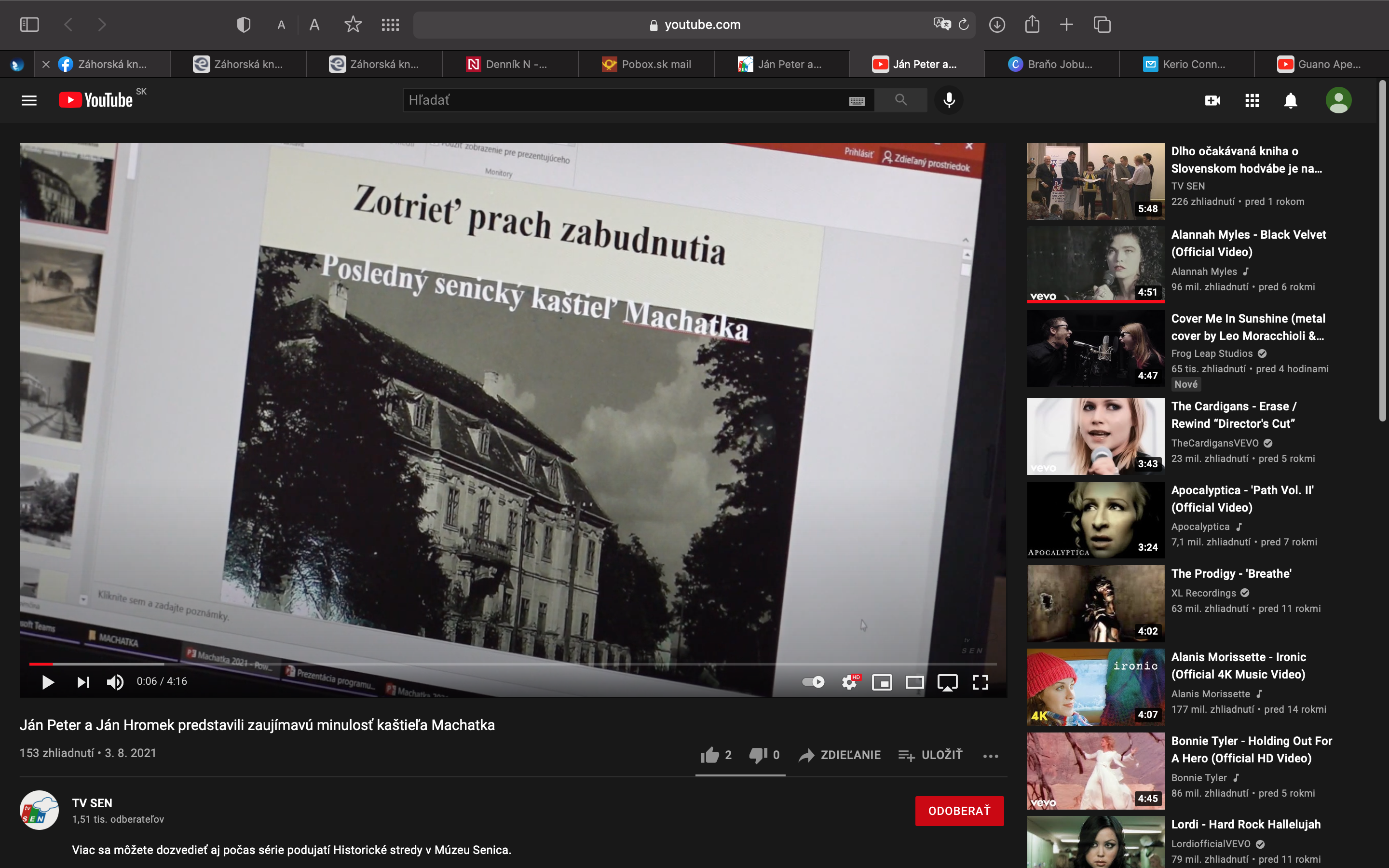Click TV SEN channel avatar
Screen dimensions: 1389x868
pyautogui.click(x=39, y=810)
